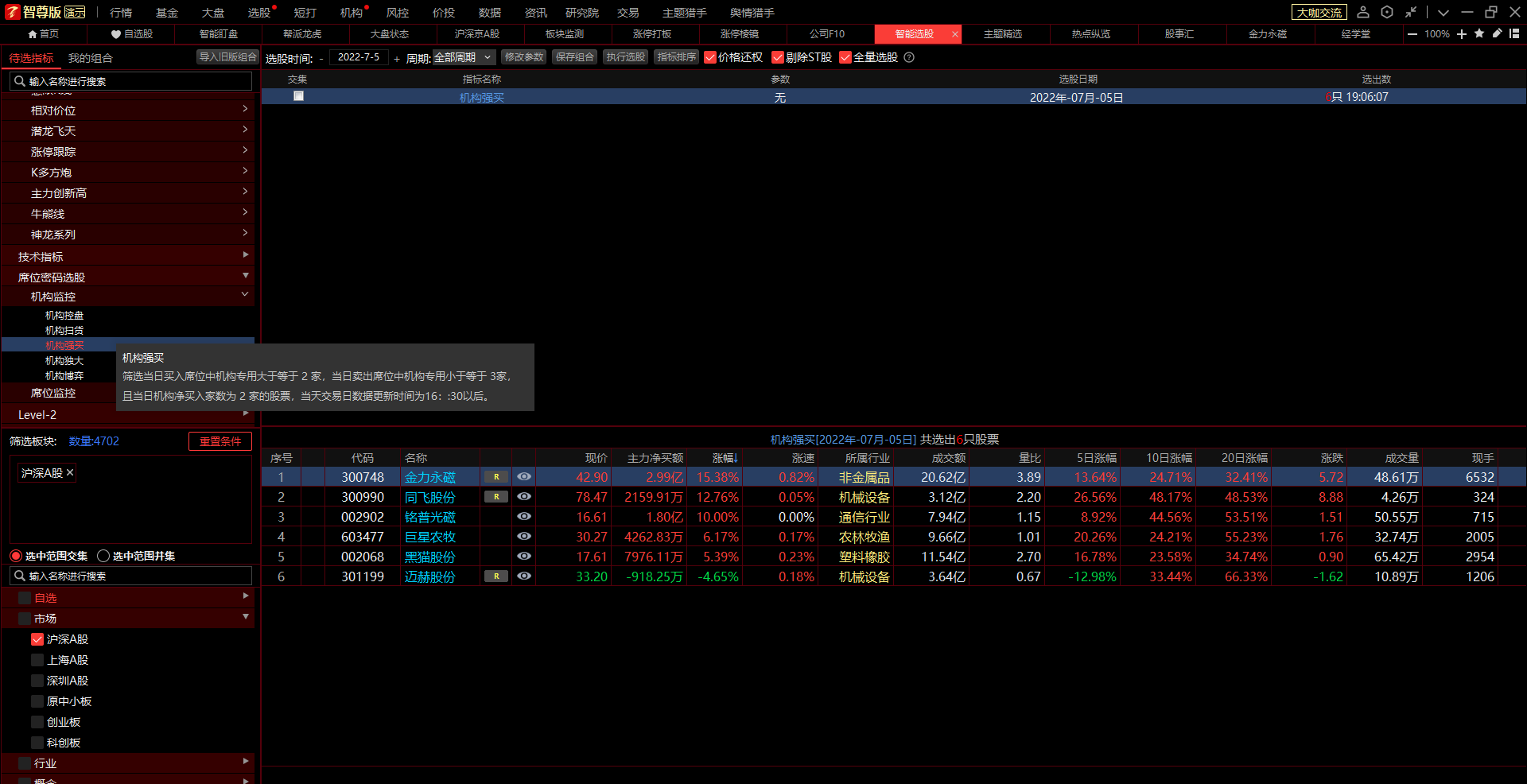Toggle eye icon for 同飞股份
This screenshot has width=1527, height=784.
pyautogui.click(x=524, y=496)
